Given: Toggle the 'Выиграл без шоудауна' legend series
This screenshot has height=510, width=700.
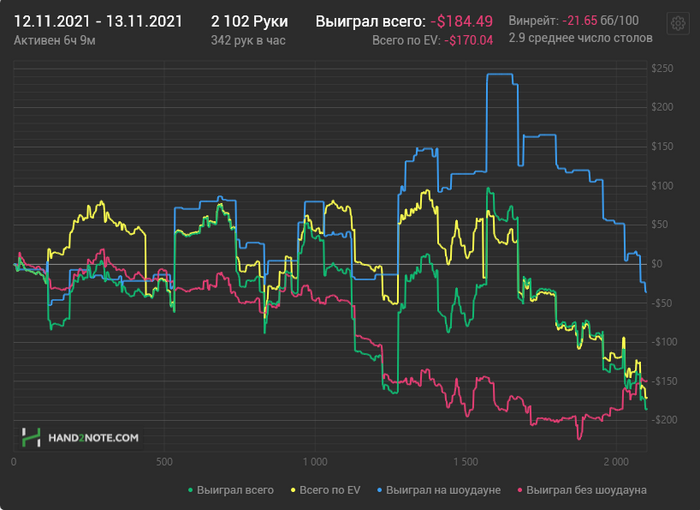Looking at the screenshot, I should (x=582, y=490).
